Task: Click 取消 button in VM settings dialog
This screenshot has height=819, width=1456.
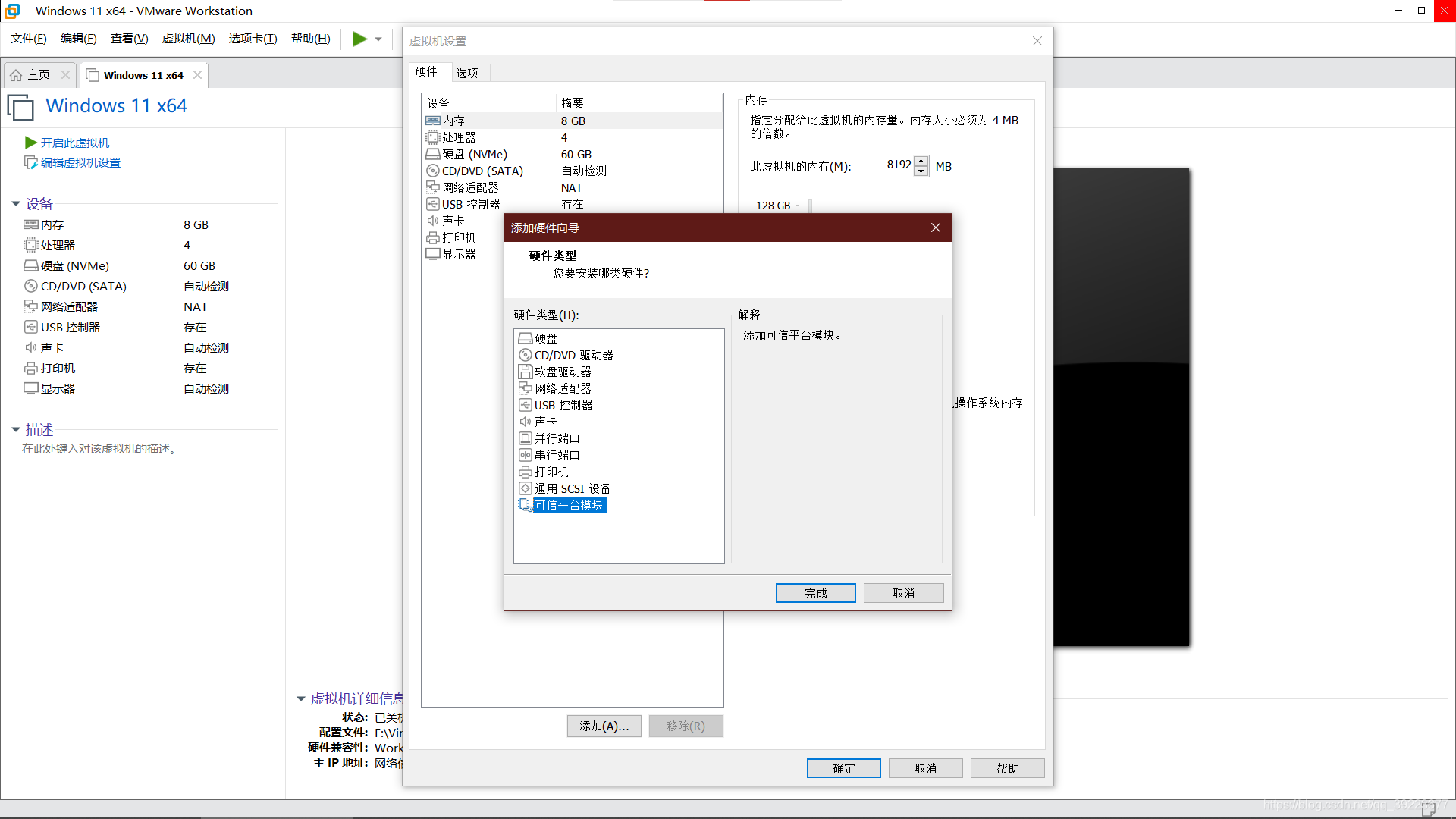Action: (x=926, y=768)
